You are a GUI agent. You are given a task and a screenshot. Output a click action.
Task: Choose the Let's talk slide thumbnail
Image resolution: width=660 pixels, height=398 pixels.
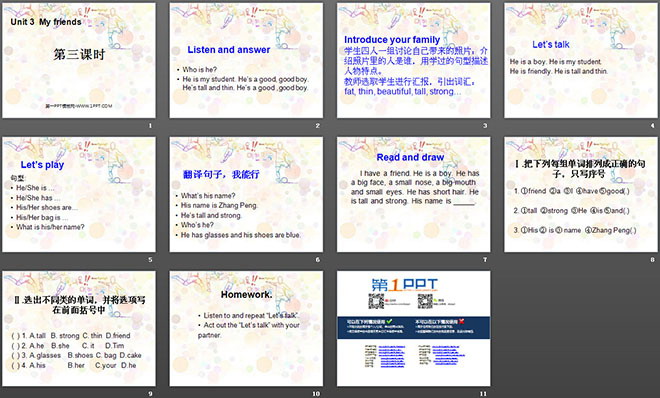(x=581, y=61)
